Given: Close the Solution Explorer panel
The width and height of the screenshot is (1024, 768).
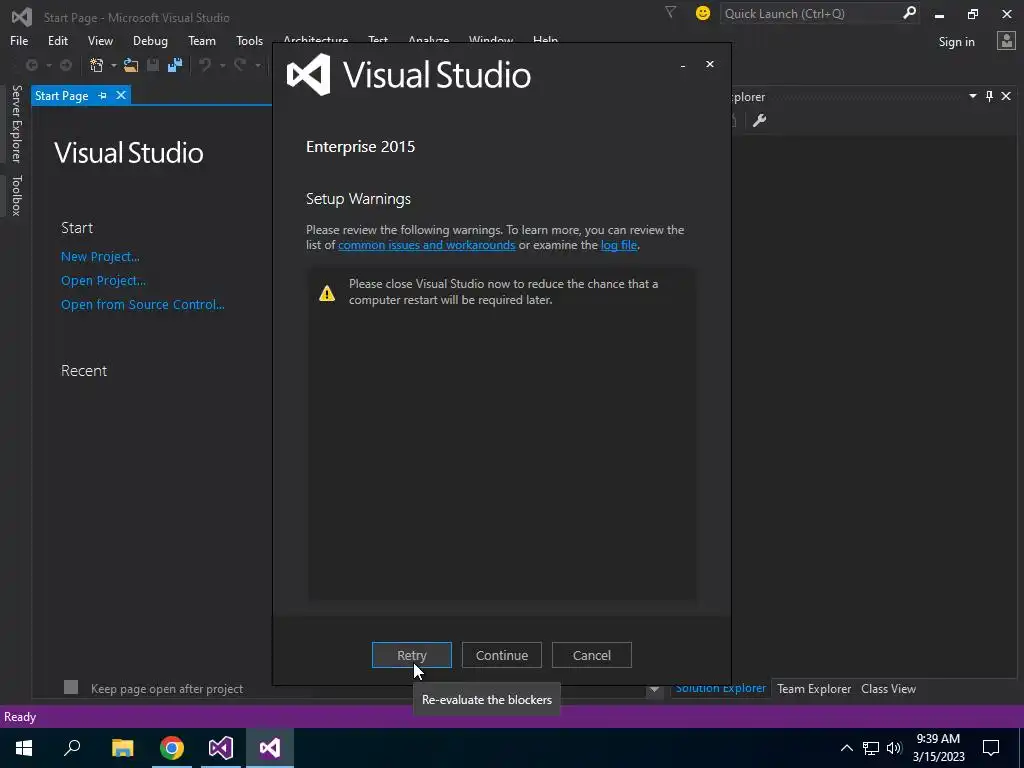Looking at the screenshot, I should coord(1006,97).
